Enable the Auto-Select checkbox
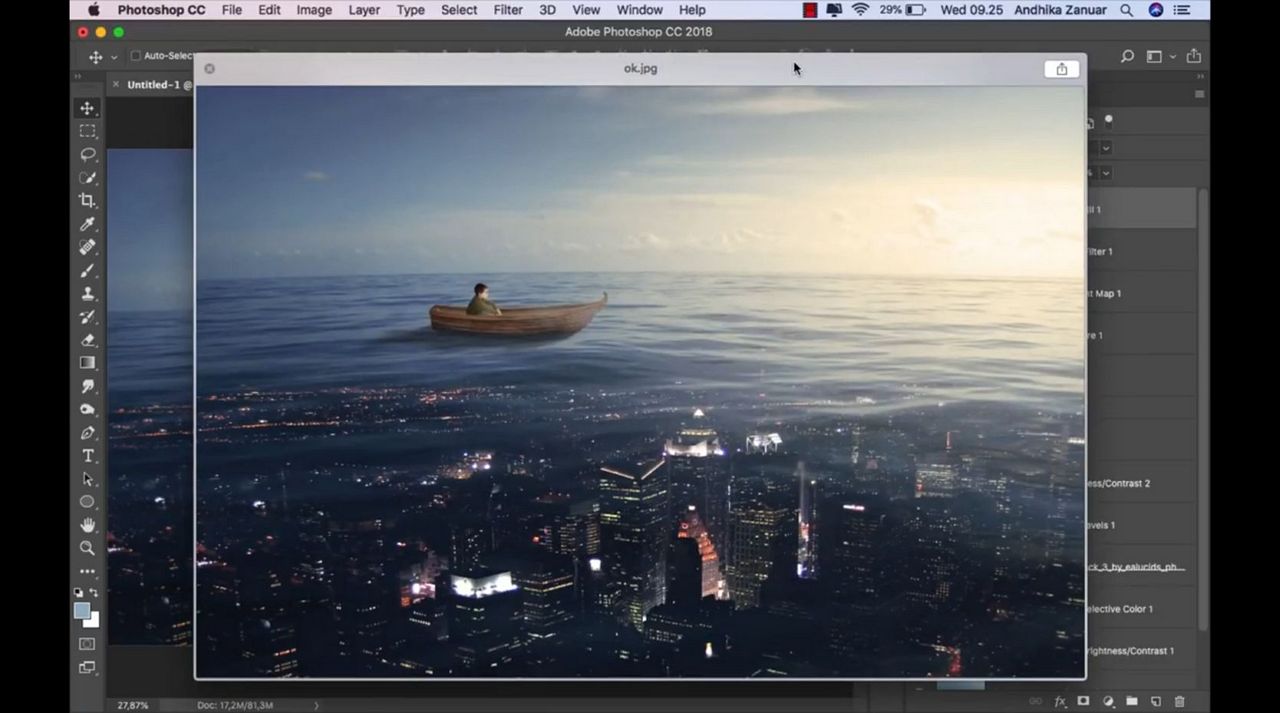The height and width of the screenshot is (713, 1280). tap(135, 56)
